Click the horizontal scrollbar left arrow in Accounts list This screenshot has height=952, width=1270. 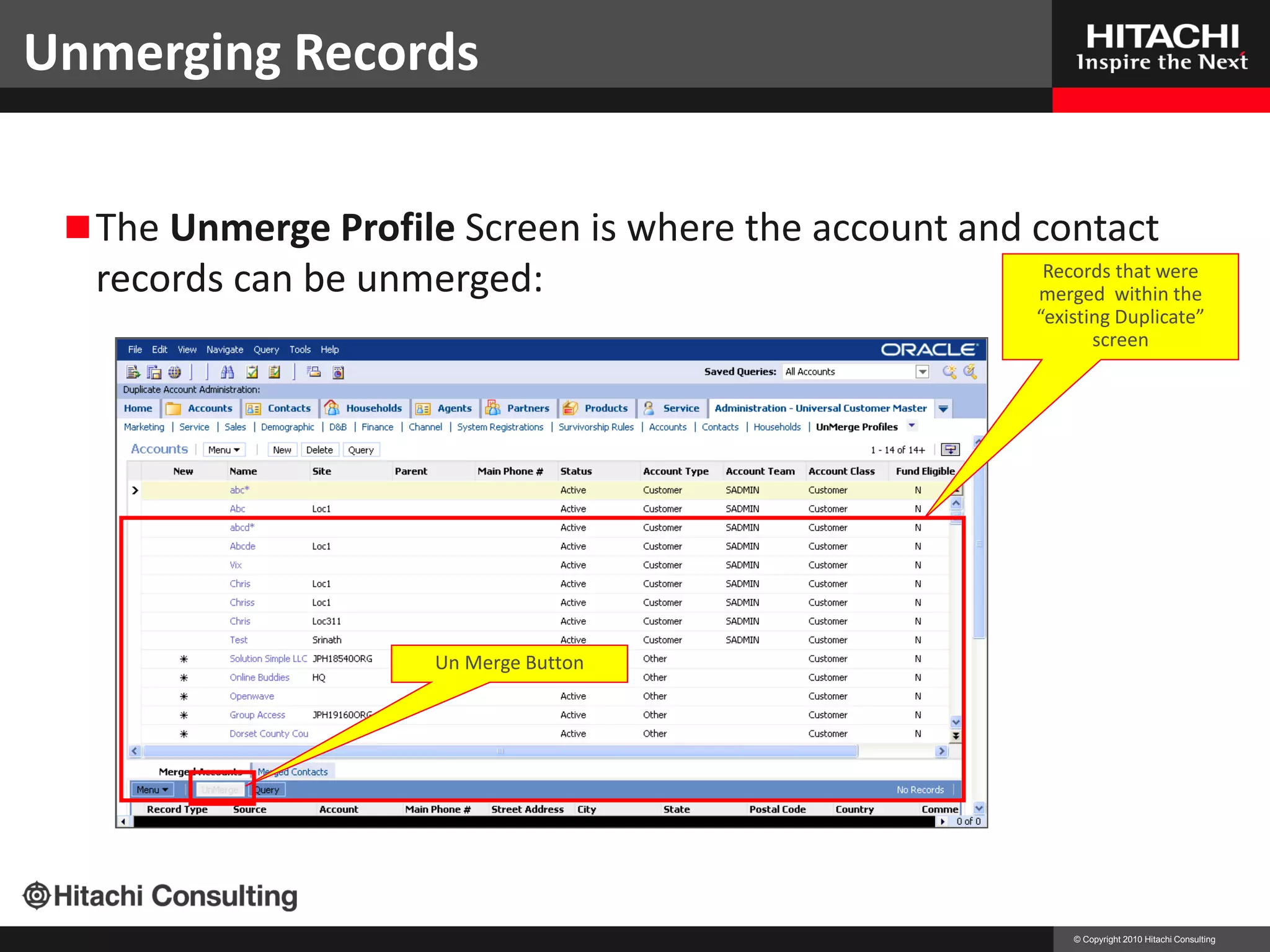point(135,751)
